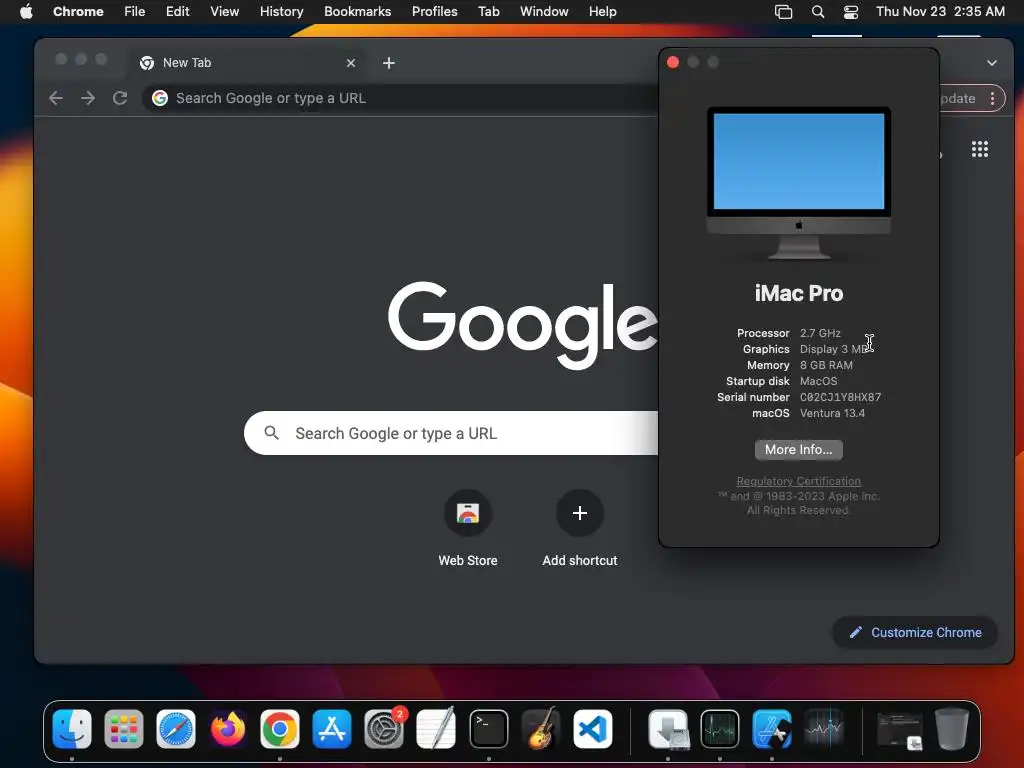Click the Add shortcut plus button
This screenshot has height=768, width=1024.
(x=579, y=513)
